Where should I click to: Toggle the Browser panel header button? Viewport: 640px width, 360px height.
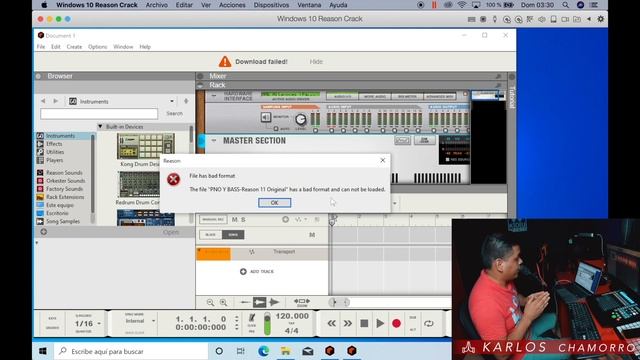(x=38, y=76)
